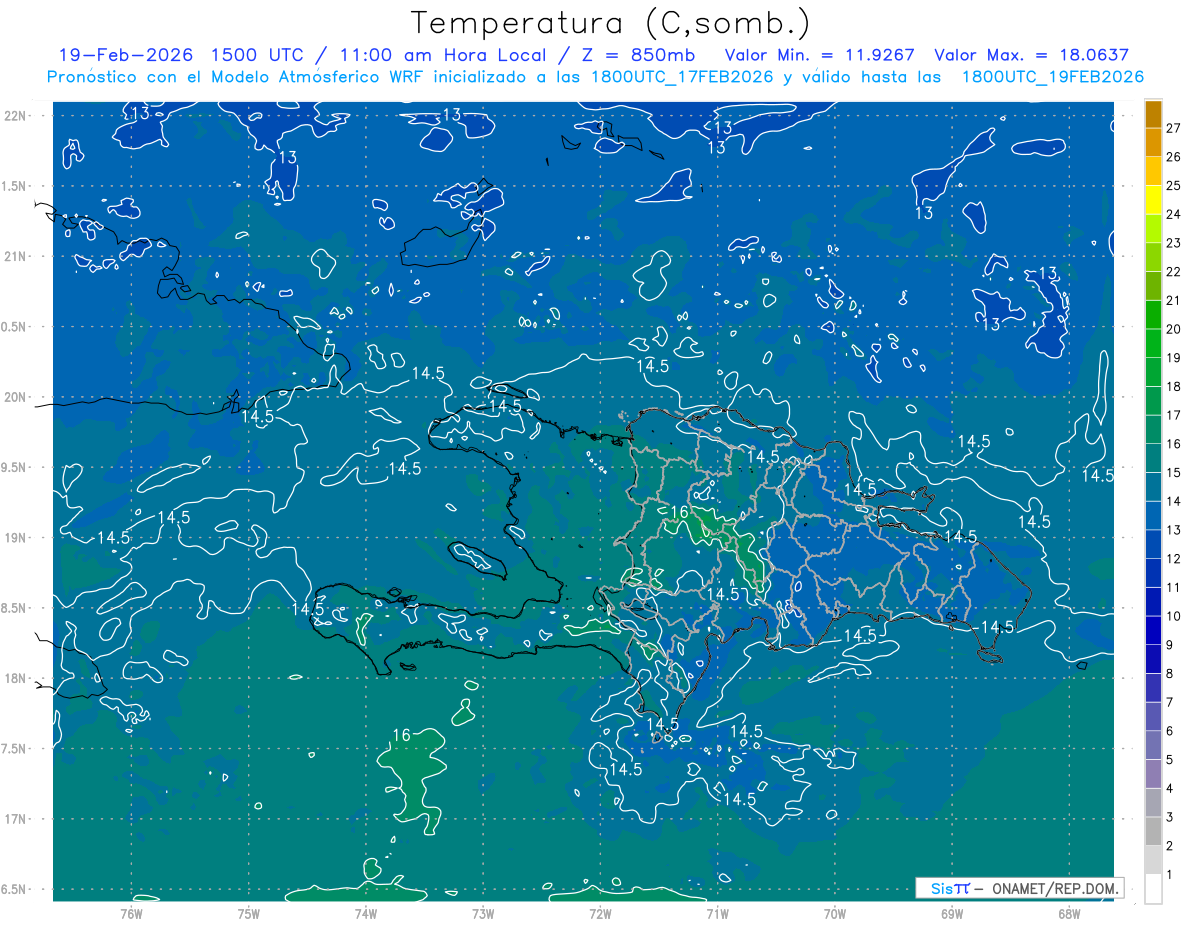The width and height of the screenshot is (1200, 927).
Task: Click the amber legend swatch between 25 and 26
Action: pos(1153,171)
